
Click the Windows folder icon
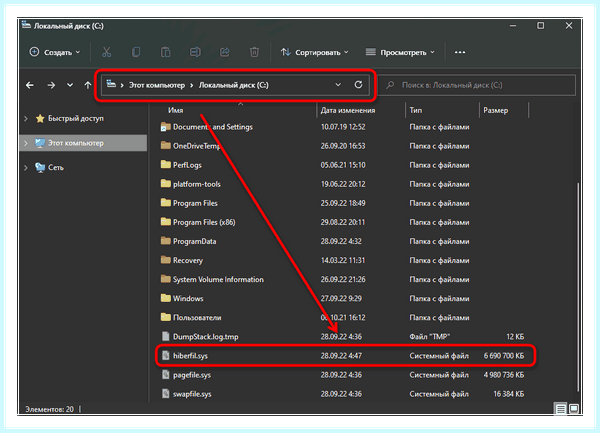(x=166, y=298)
